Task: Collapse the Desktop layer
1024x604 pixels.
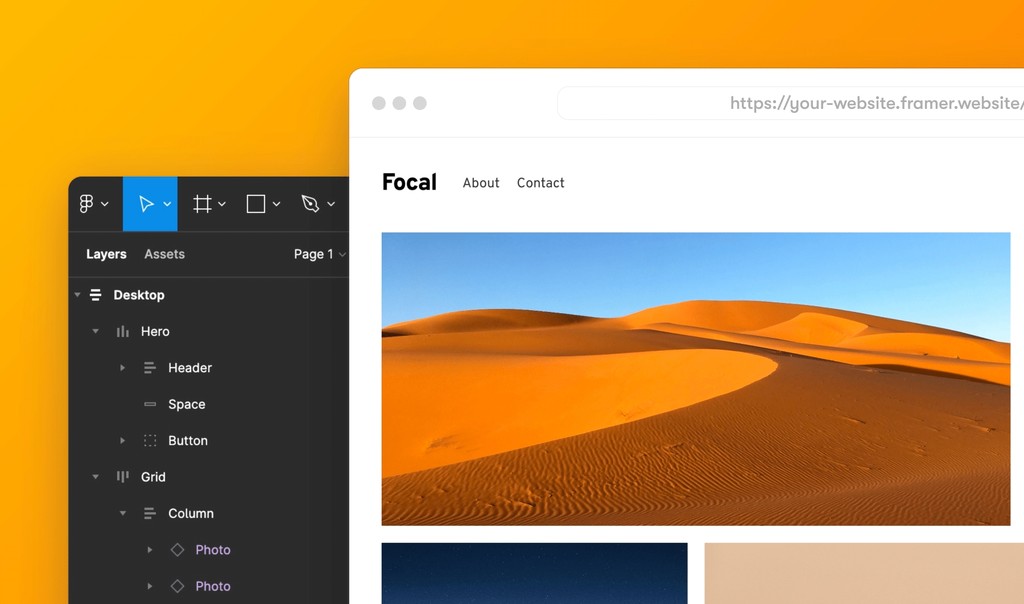Action: point(77,295)
